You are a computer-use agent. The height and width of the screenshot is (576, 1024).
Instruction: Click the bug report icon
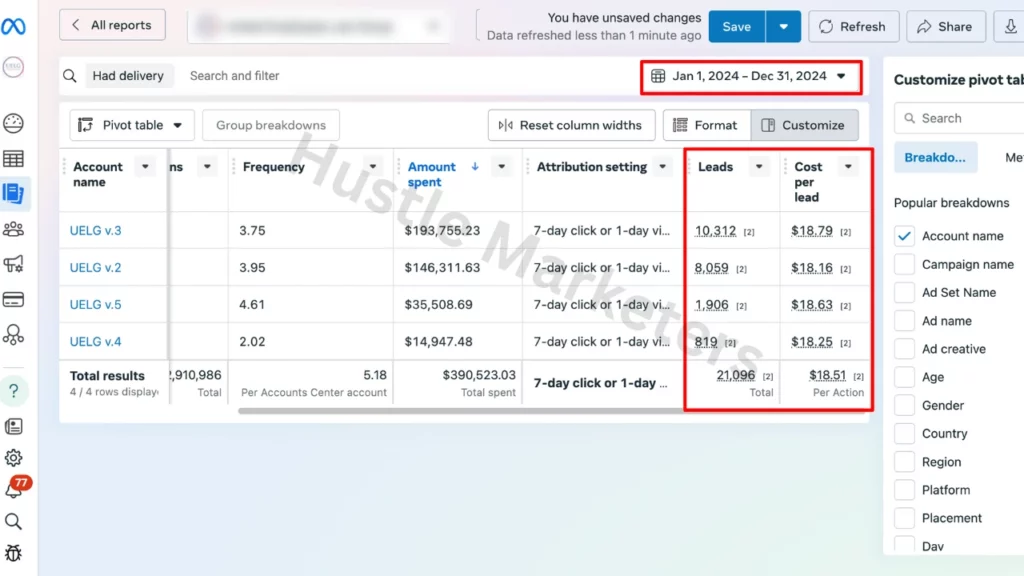pos(14,553)
